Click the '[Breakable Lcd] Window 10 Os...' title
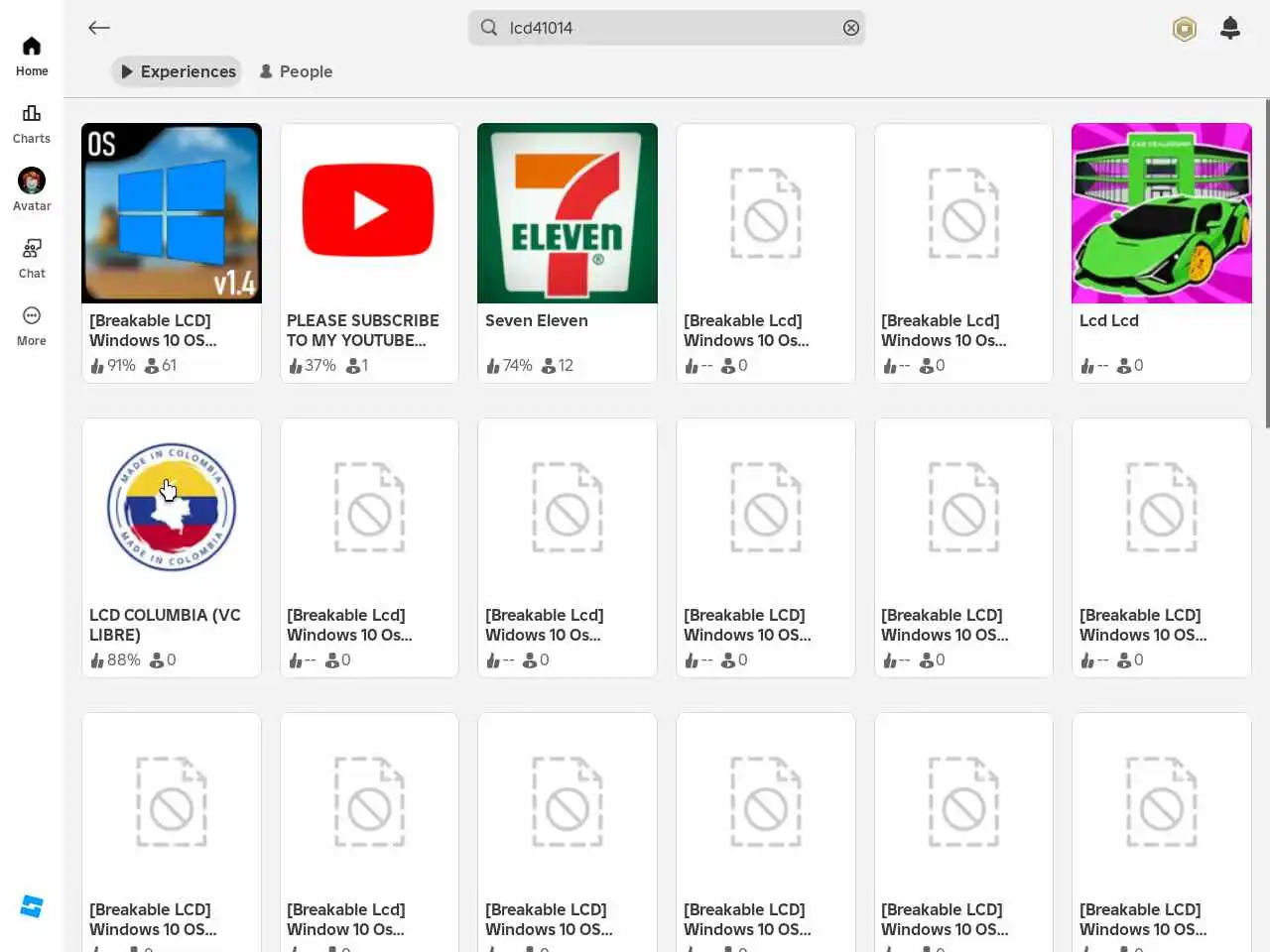The width and height of the screenshot is (1270, 952). [x=346, y=919]
